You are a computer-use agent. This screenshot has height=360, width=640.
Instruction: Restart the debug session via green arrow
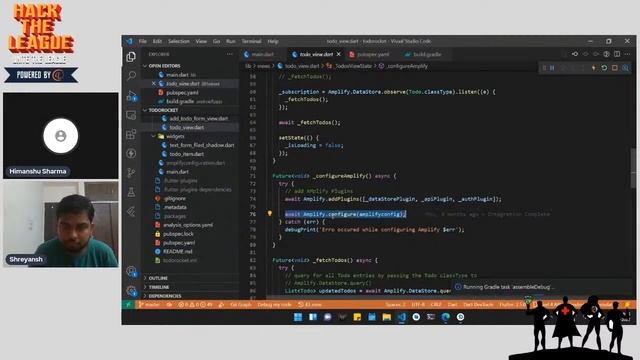(x=604, y=68)
